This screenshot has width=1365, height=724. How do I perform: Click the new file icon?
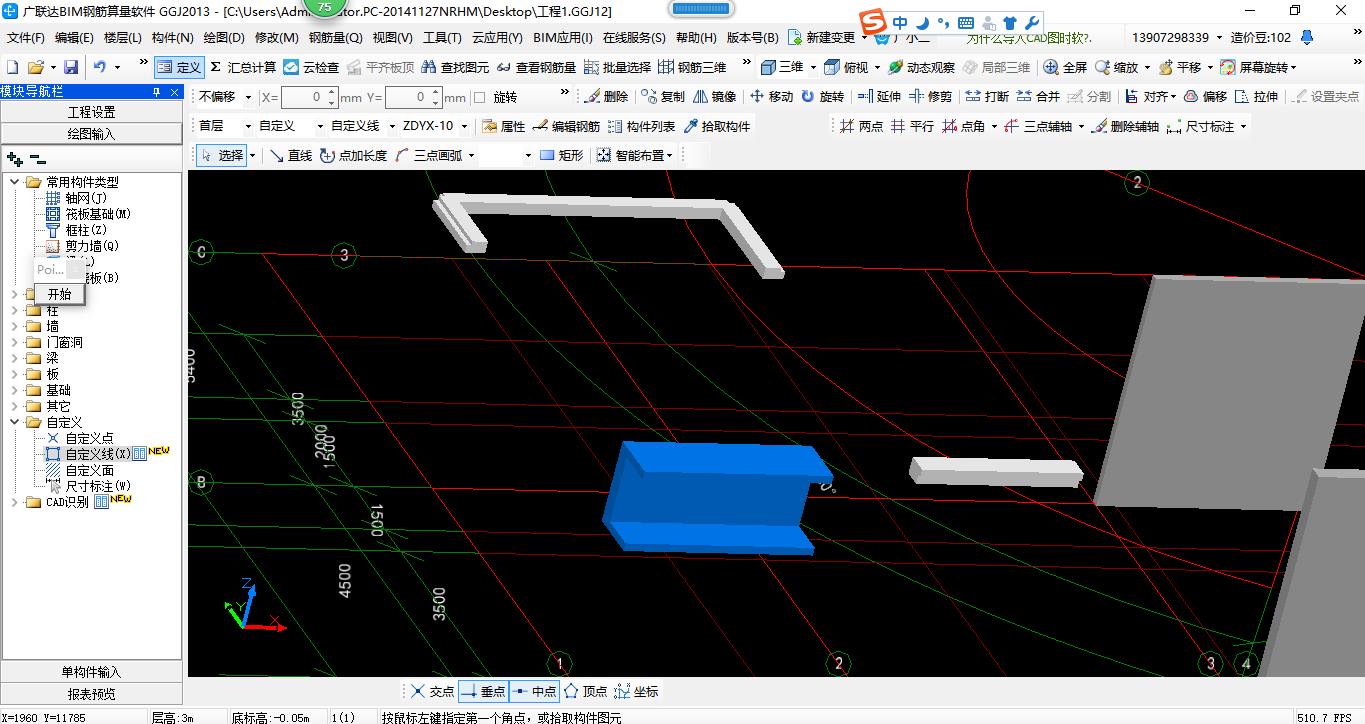[x=13, y=67]
